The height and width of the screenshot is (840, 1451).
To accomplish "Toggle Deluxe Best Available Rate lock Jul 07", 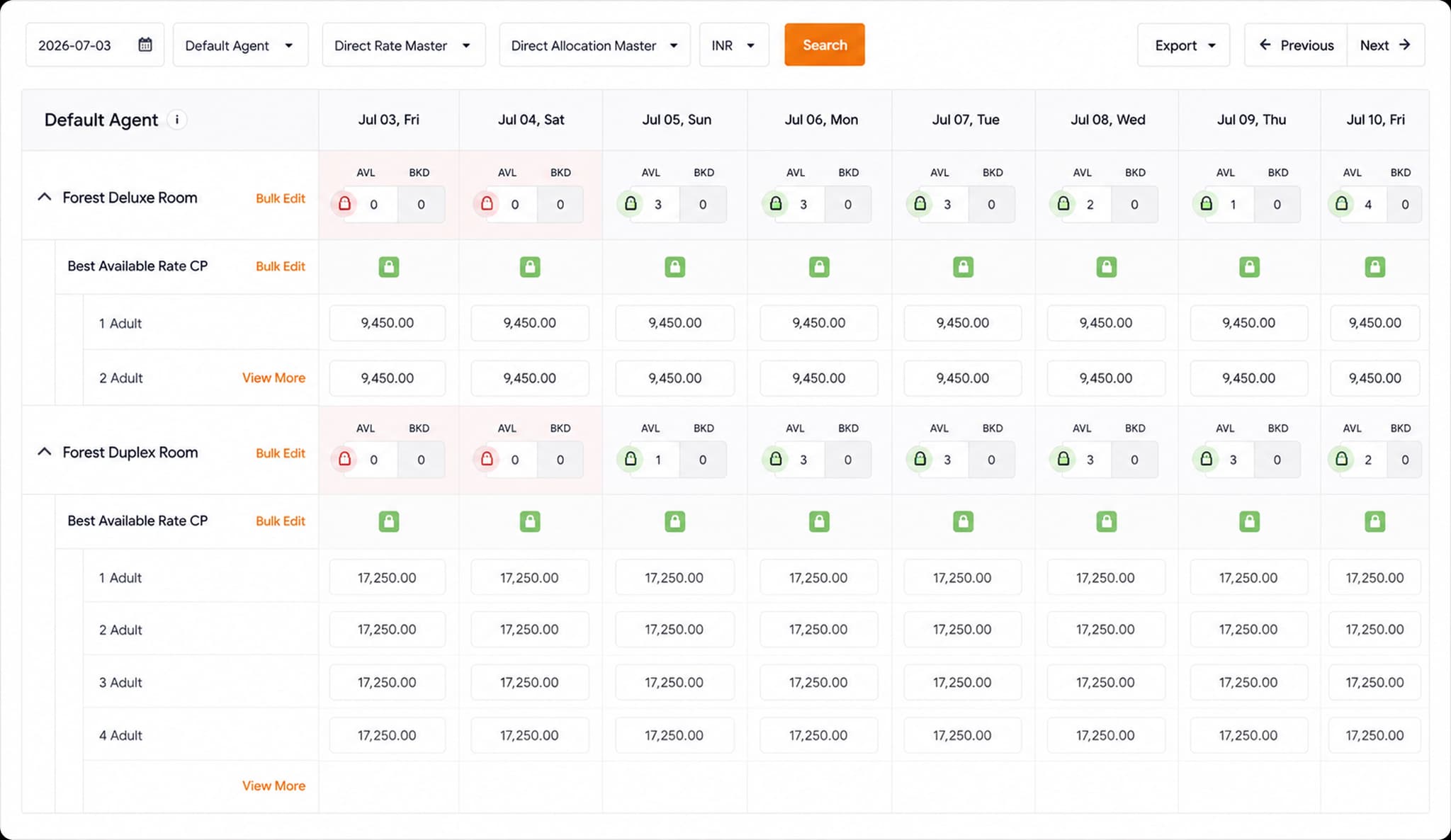I will coord(963,267).
